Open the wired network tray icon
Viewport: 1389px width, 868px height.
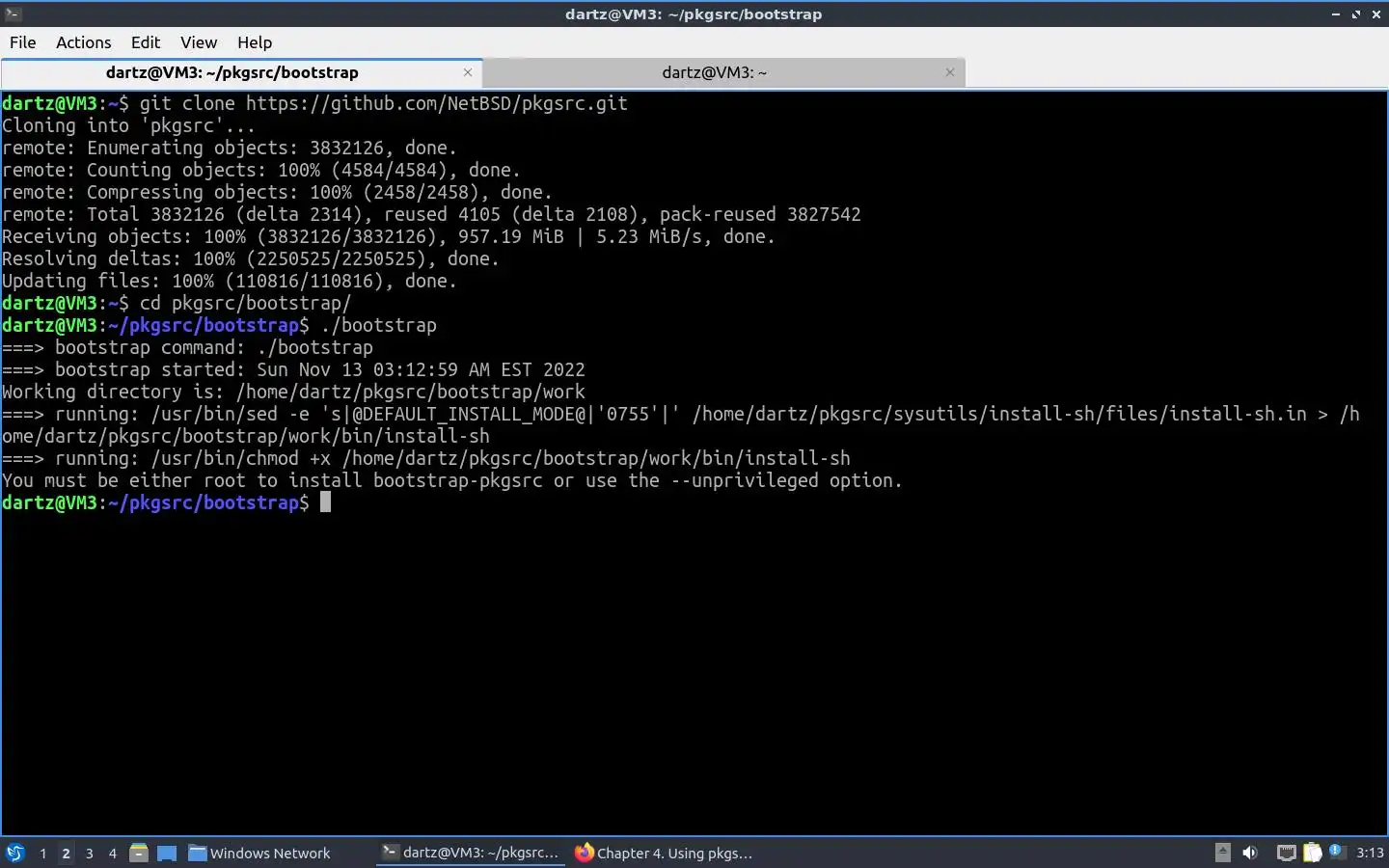click(x=1286, y=853)
